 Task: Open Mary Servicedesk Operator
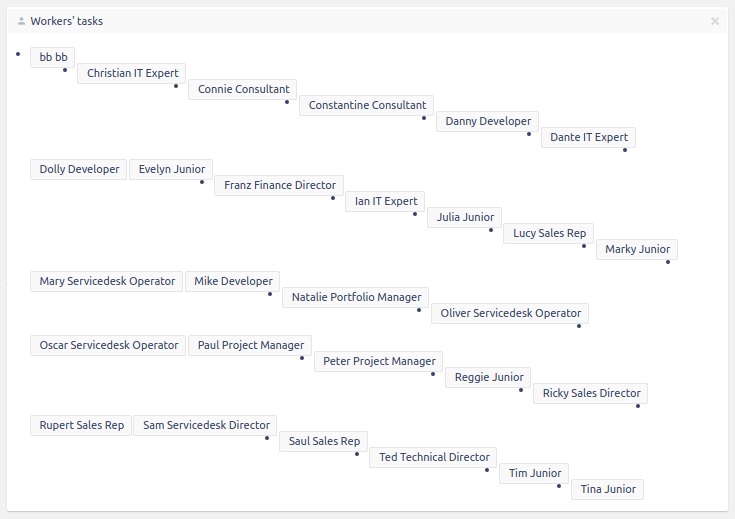(x=107, y=281)
